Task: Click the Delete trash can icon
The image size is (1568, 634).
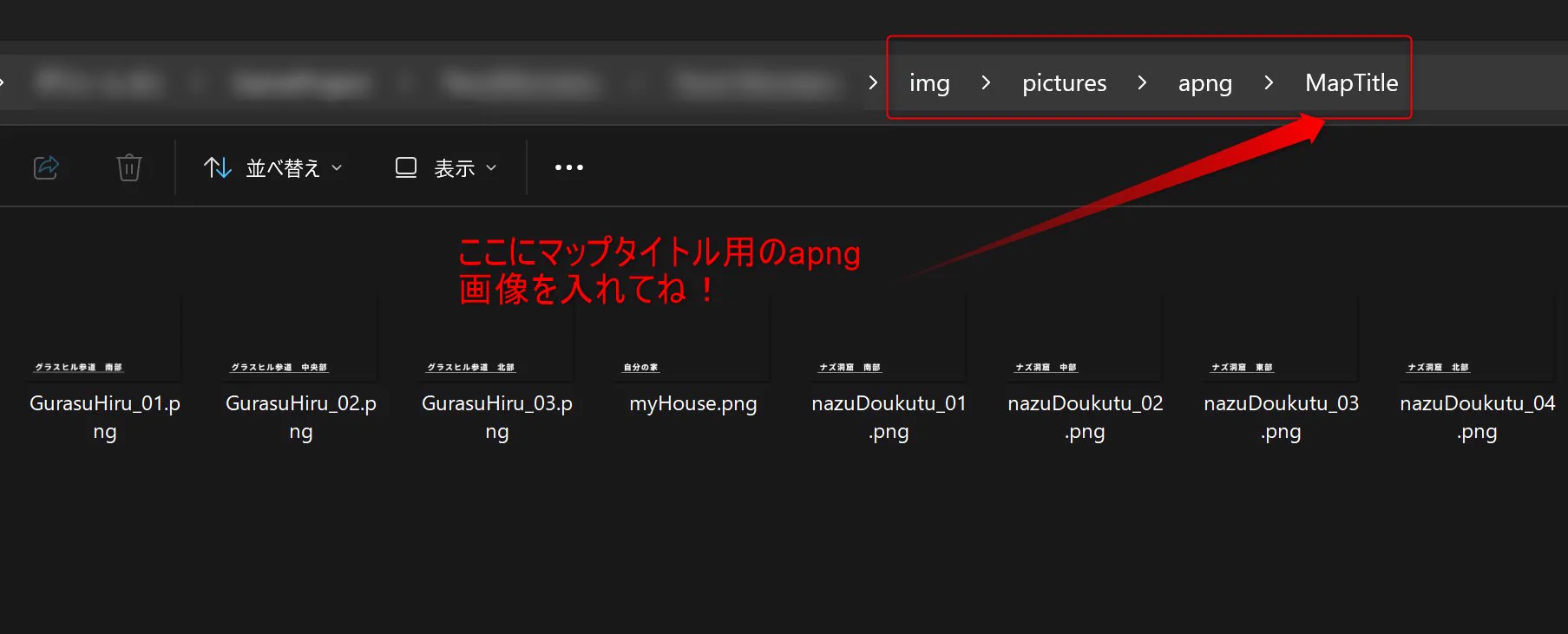Action: point(129,167)
